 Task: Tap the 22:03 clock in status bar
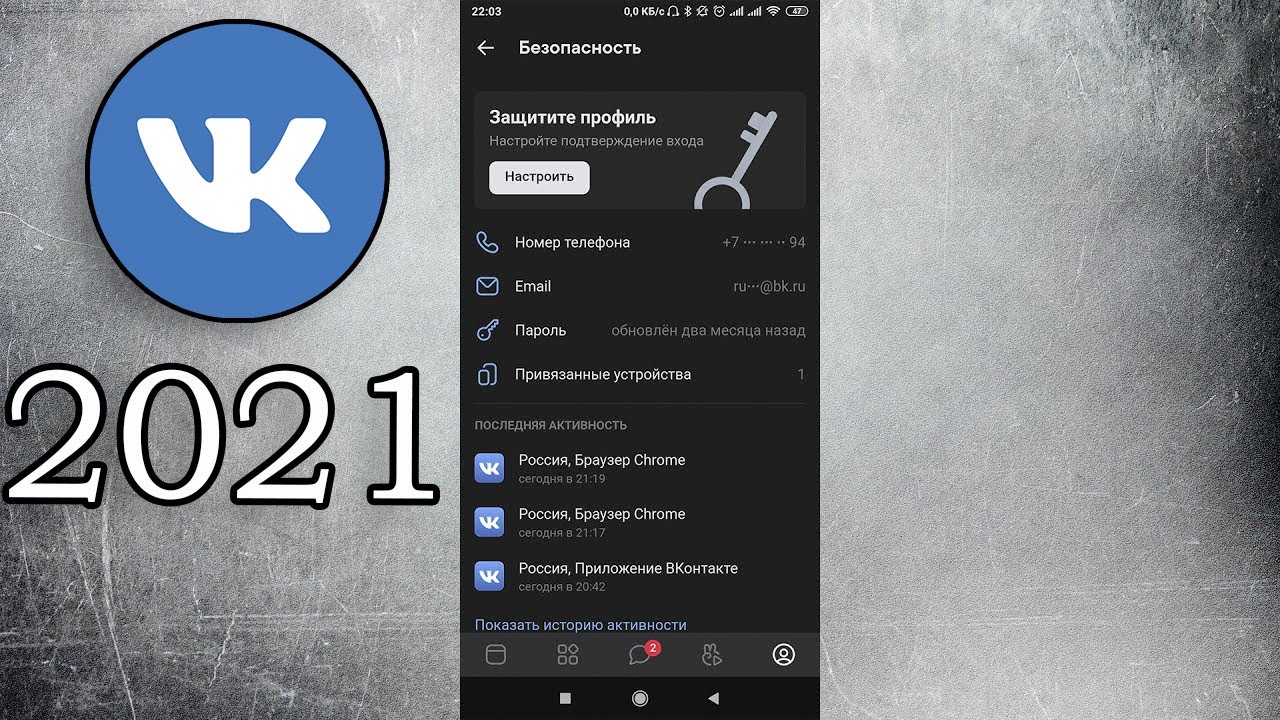486,11
